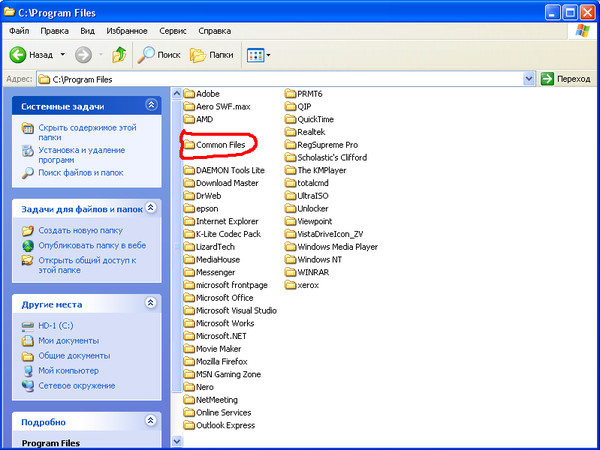Select the QuickTime folder icon
Viewport: 600px width, 450px height.
pyautogui.click(x=291, y=119)
